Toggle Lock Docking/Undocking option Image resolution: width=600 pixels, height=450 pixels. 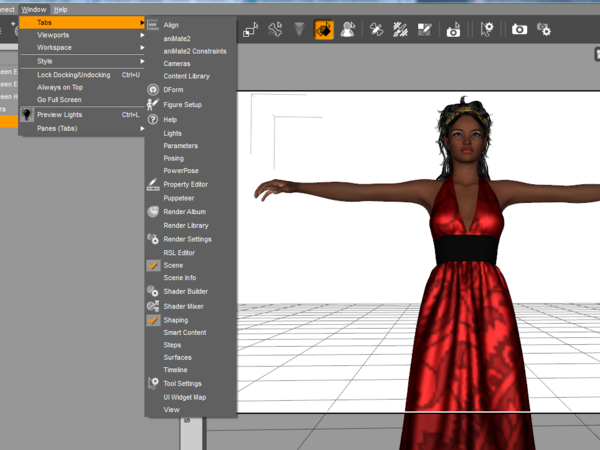[x=82, y=75]
